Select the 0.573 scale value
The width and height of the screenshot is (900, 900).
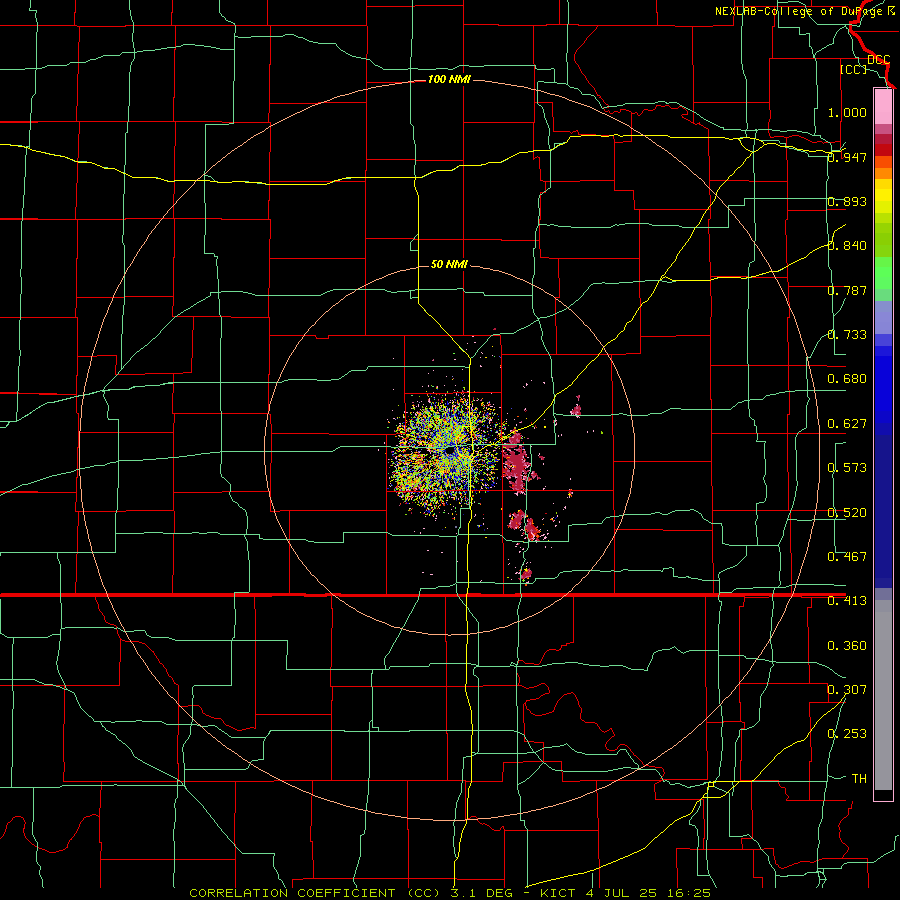pos(847,468)
